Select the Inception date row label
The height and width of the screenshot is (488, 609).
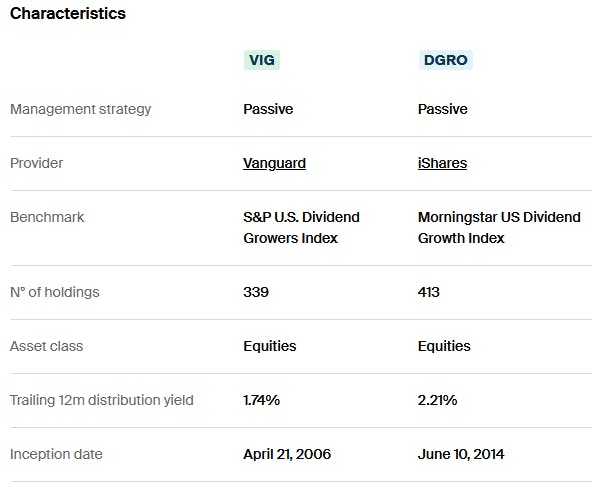pyautogui.click(x=56, y=454)
